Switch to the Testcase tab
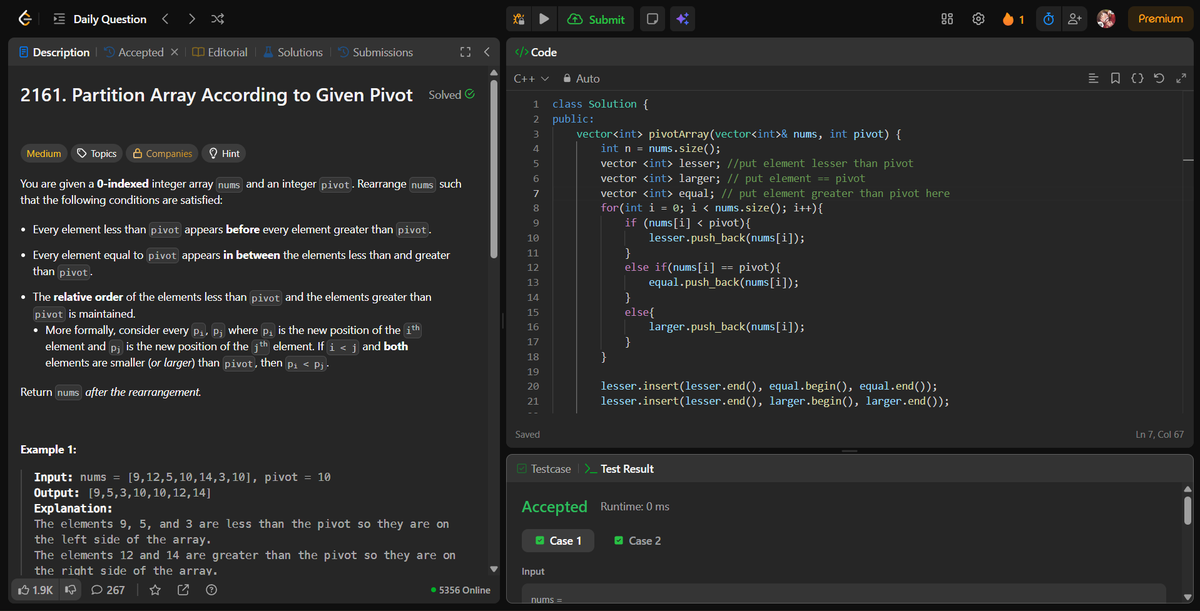1200x611 pixels. coord(544,468)
